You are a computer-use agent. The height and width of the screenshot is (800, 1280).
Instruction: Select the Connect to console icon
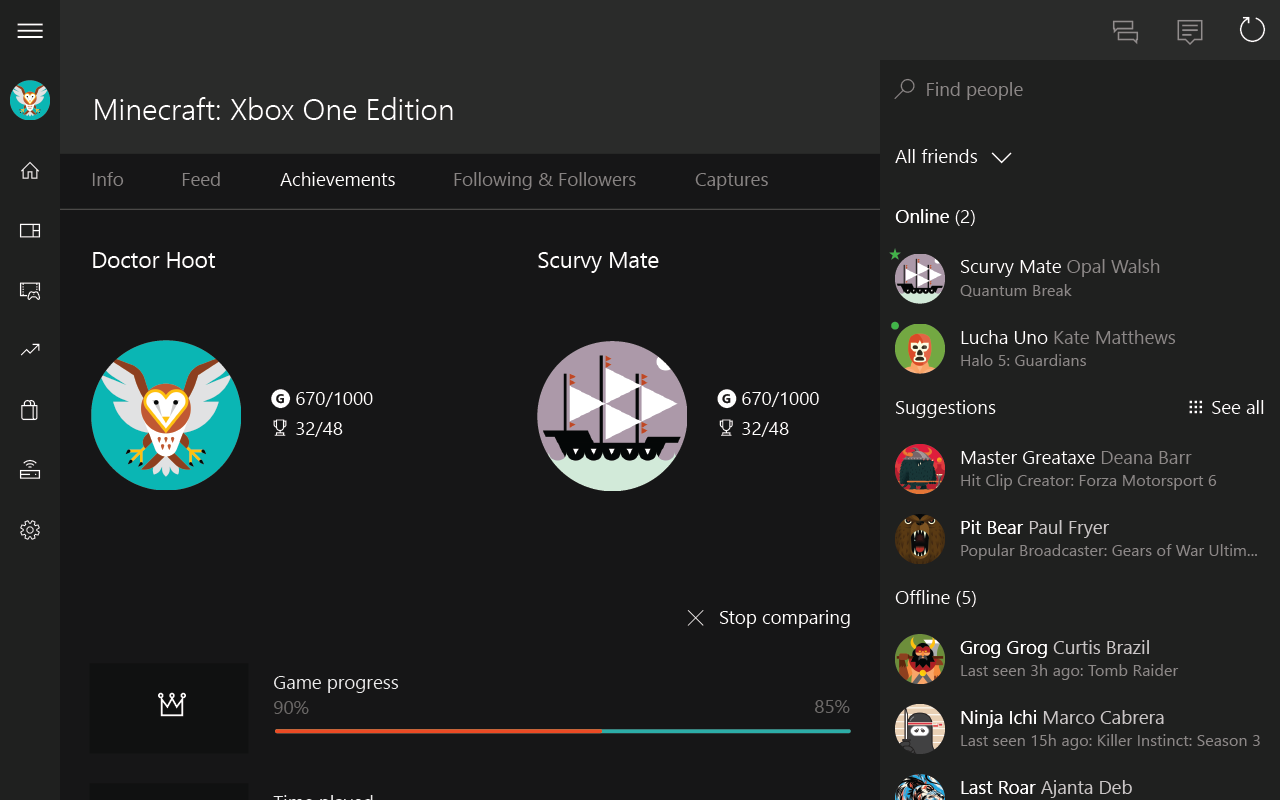29,469
